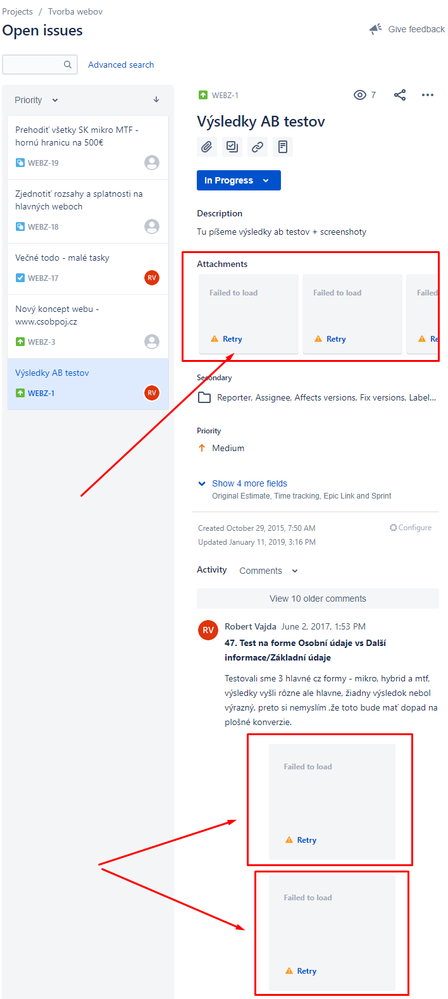Click the link issue chain icon

257,147
